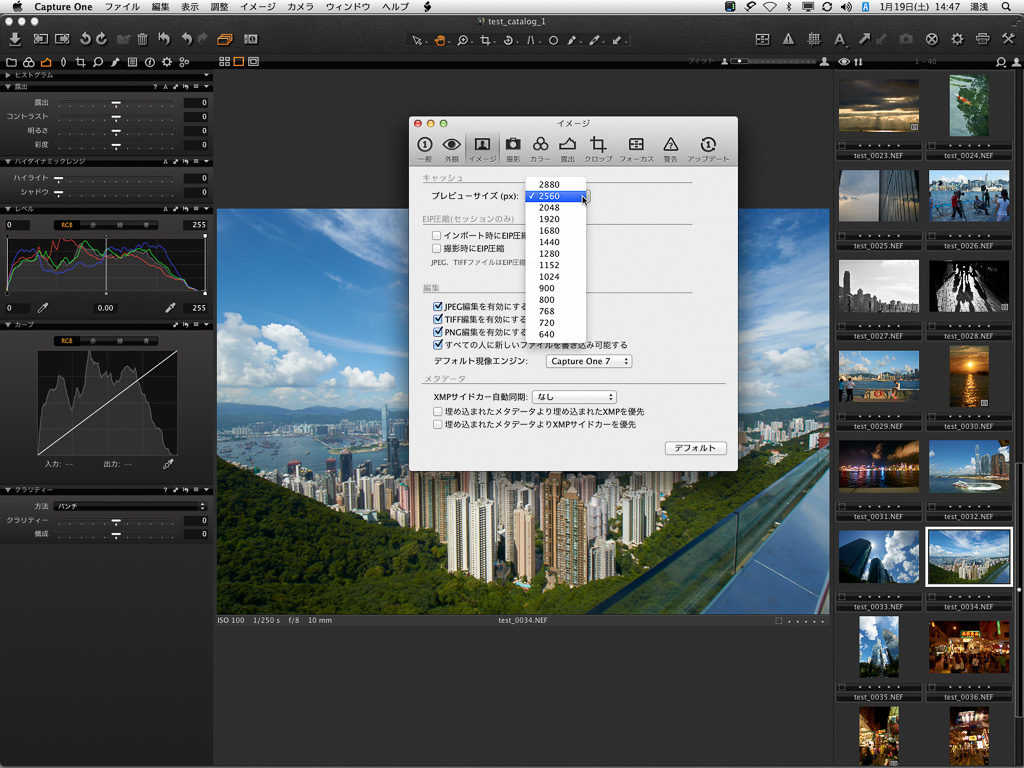Select the Pan hand cursor tool
This screenshot has width=1024, height=768.
440,40
